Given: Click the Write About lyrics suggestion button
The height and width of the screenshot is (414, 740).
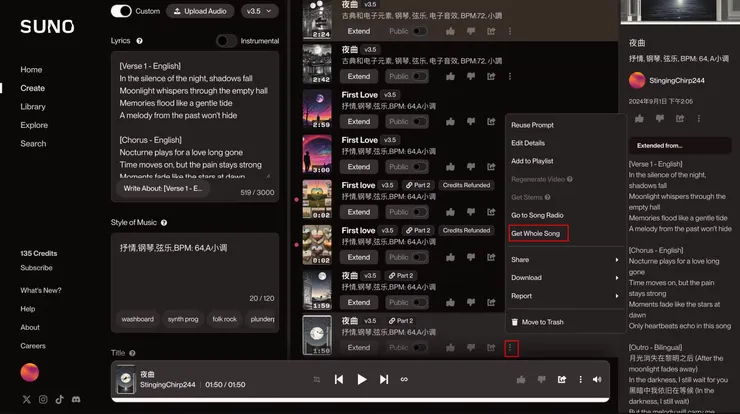Looking at the screenshot, I should tap(163, 188).
